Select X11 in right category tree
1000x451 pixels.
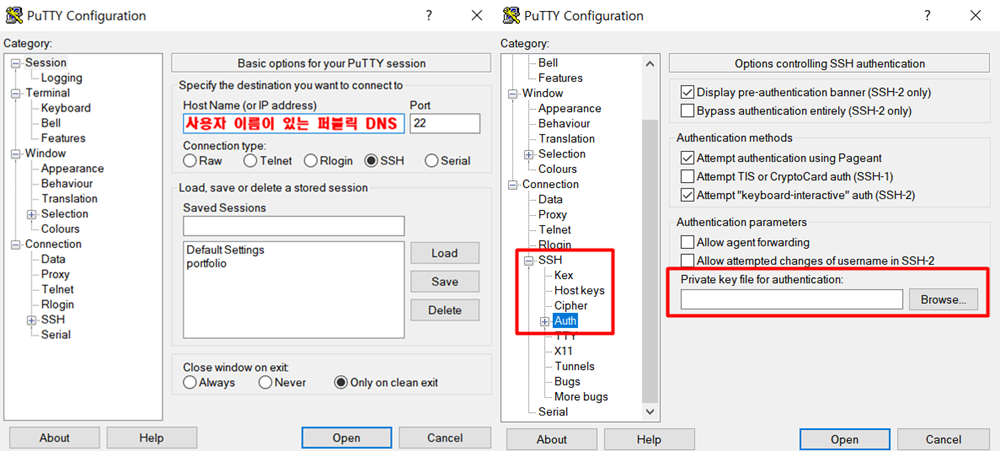(564, 351)
